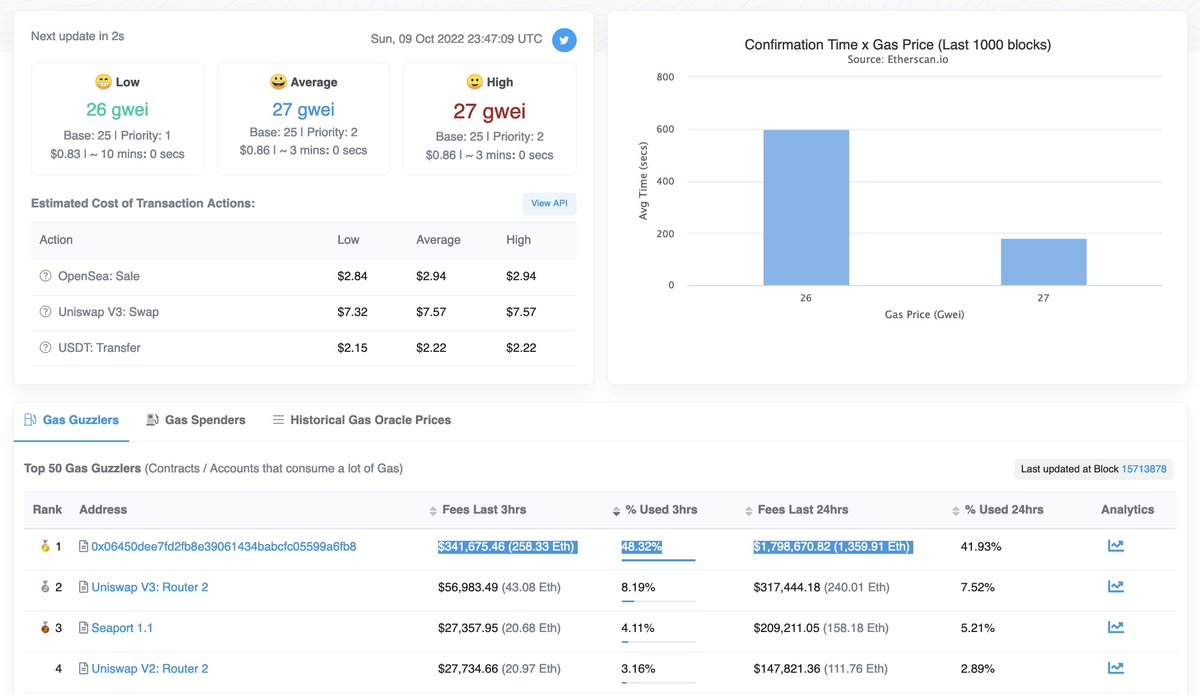This screenshot has height=695, width=1200.
Task: Click the Twitter share icon
Action: coord(564,40)
